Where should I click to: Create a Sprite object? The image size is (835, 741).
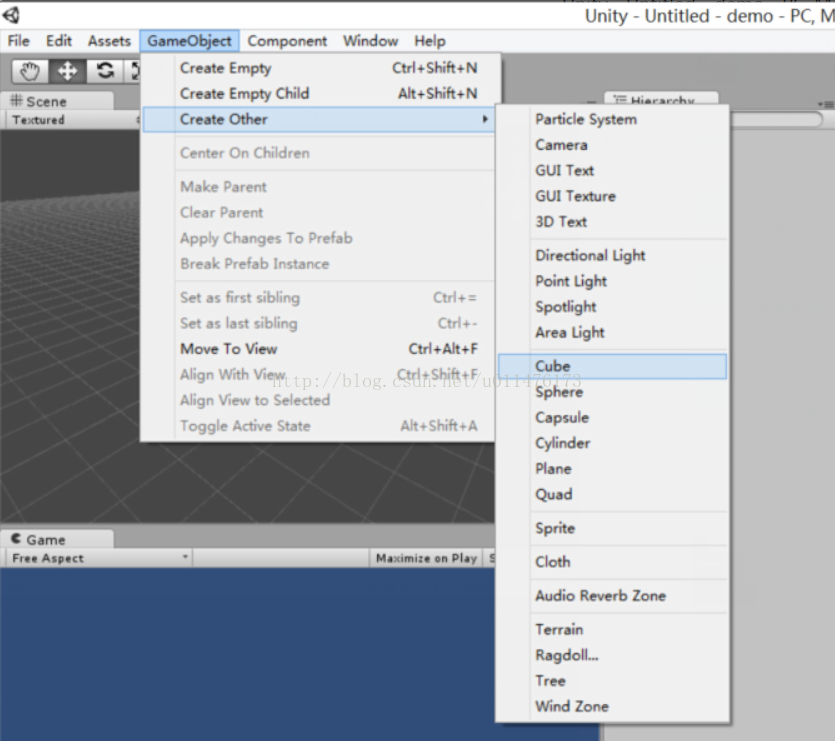pos(612,528)
